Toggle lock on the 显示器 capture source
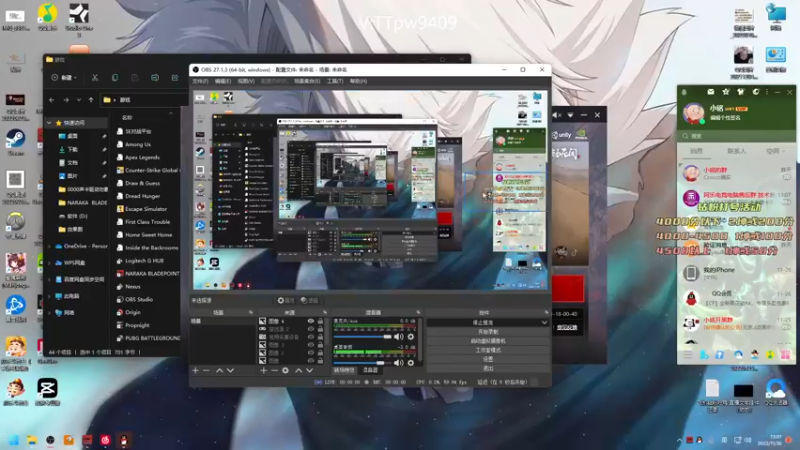The image size is (800, 450). 320,329
